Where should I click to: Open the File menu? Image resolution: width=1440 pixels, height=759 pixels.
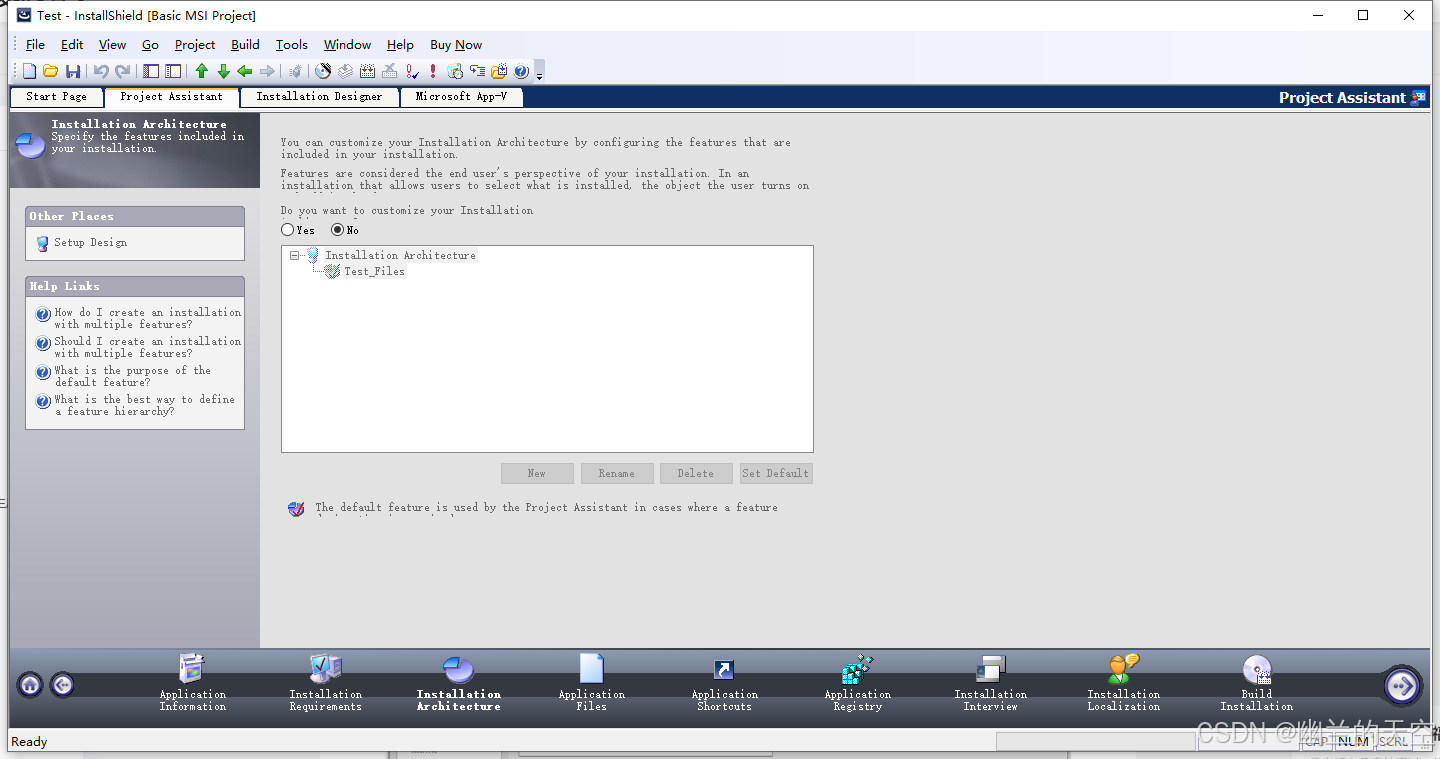point(35,45)
